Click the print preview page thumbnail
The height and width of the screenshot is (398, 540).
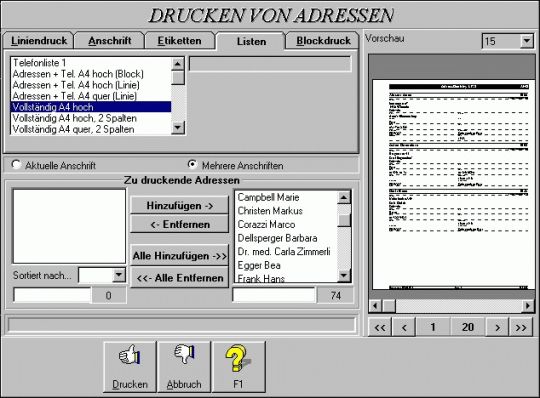[x=453, y=185]
